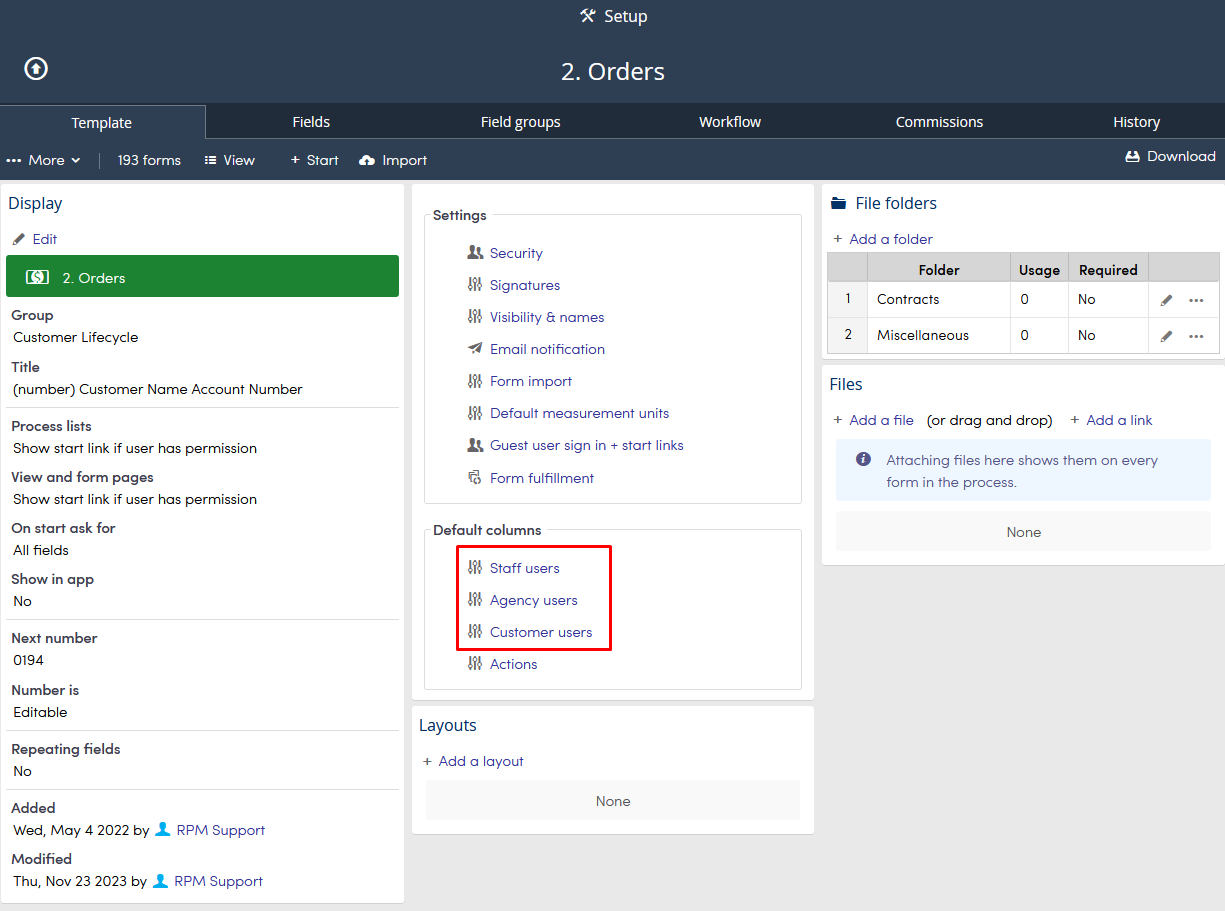
Task: Click the people icon beside Guest user sign in
Action: (x=475, y=445)
